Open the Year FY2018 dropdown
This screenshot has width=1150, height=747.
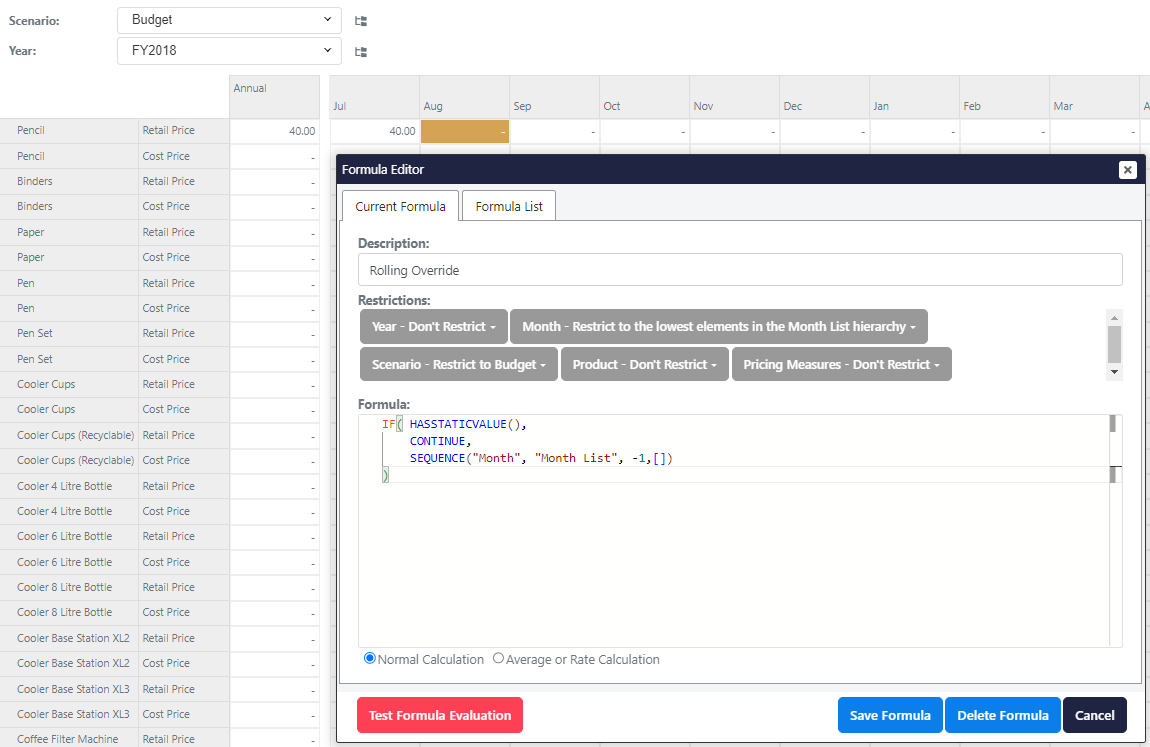[229, 51]
